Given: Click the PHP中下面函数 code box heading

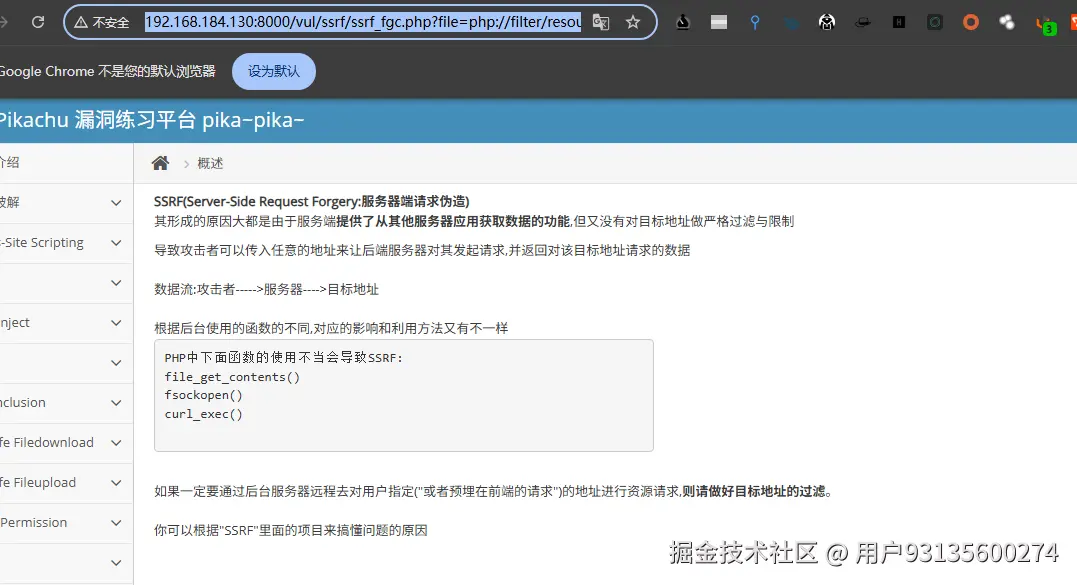Looking at the screenshot, I should point(284,358).
